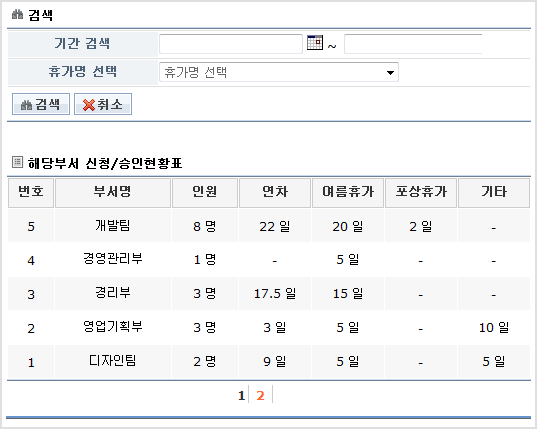This screenshot has width=537, height=429.
Task: Go to page 1 of results
Action: click(x=241, y=395)
